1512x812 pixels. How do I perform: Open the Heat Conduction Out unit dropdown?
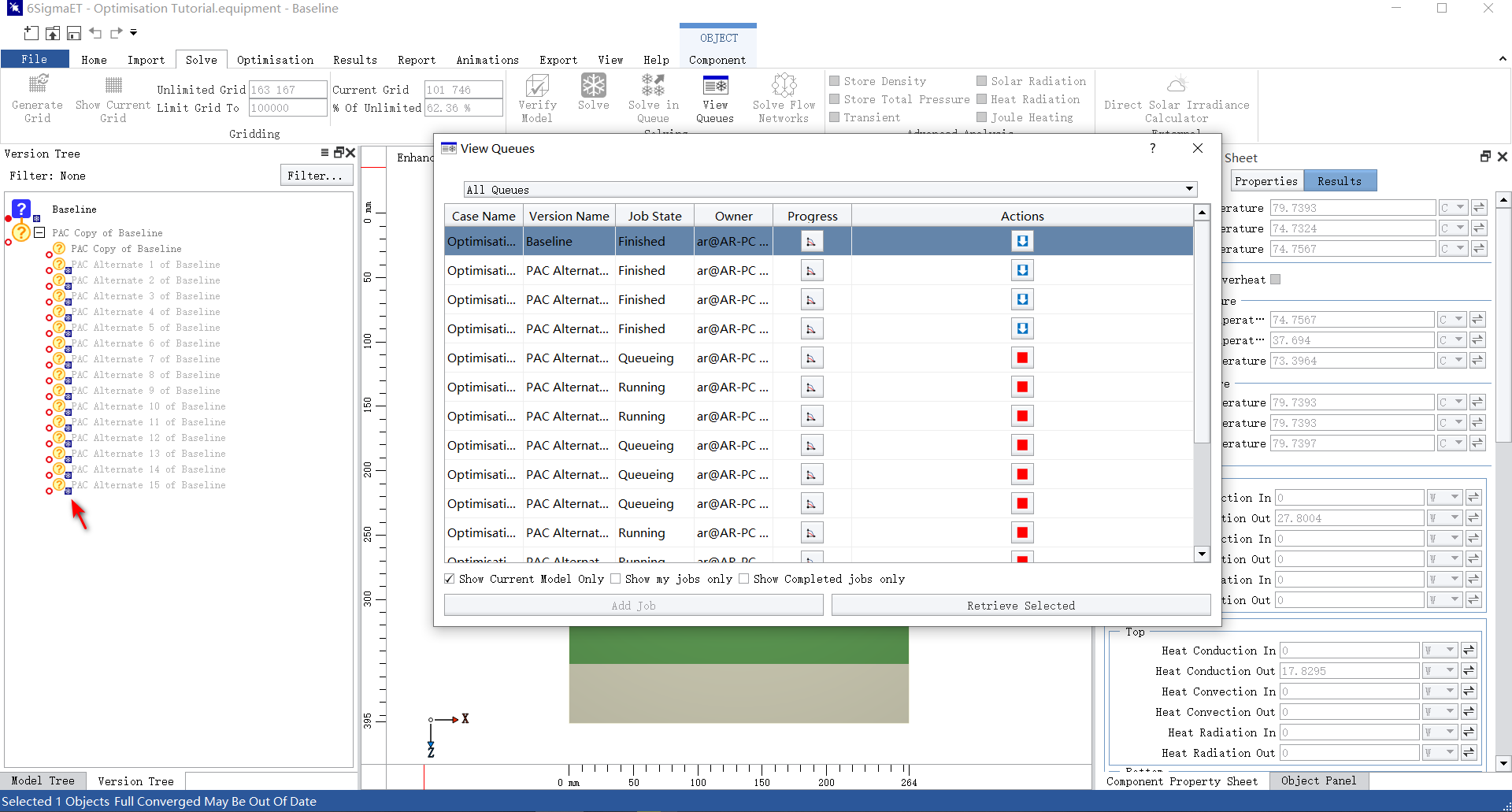pos(1449,671)
